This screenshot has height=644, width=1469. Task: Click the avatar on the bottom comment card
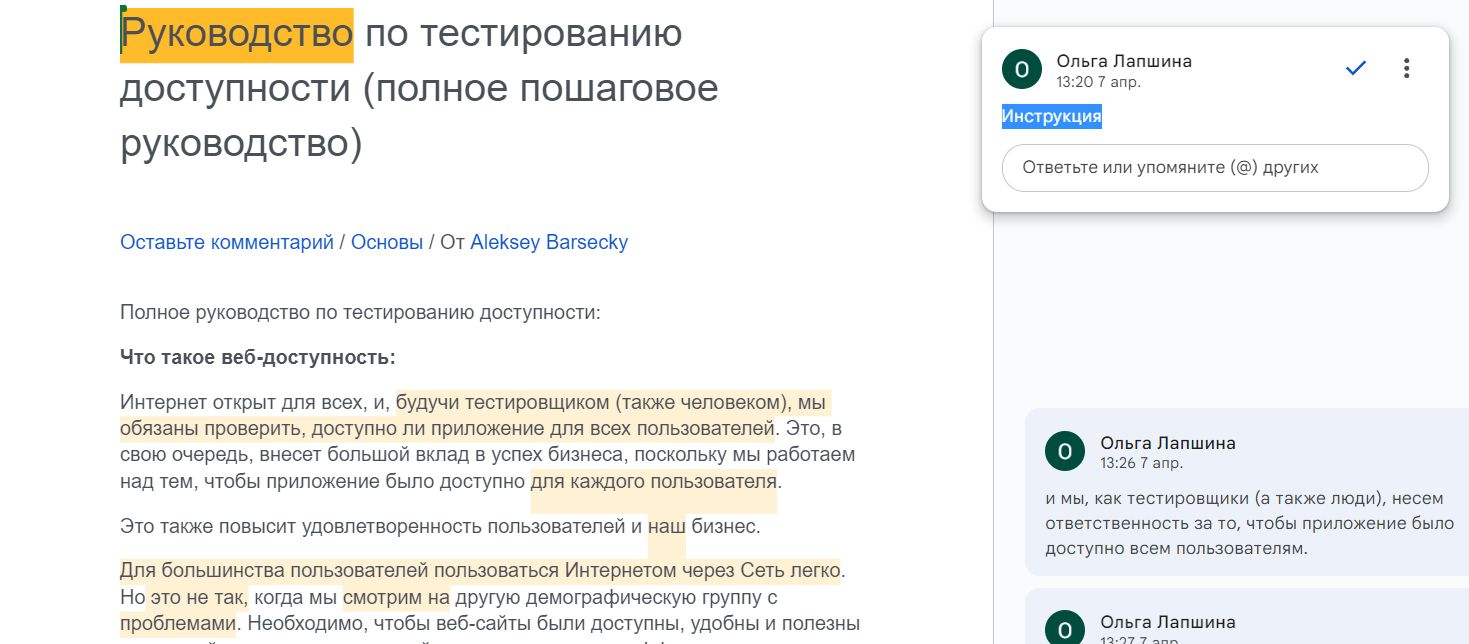(1065, 629)
